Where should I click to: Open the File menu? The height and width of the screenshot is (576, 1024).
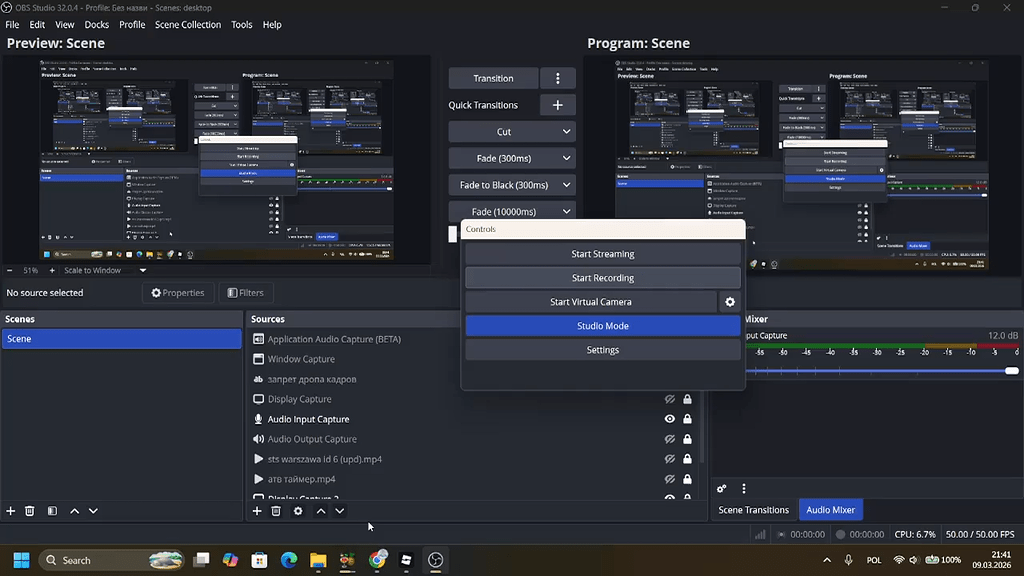pyautogui.click(x=12, y=25)
